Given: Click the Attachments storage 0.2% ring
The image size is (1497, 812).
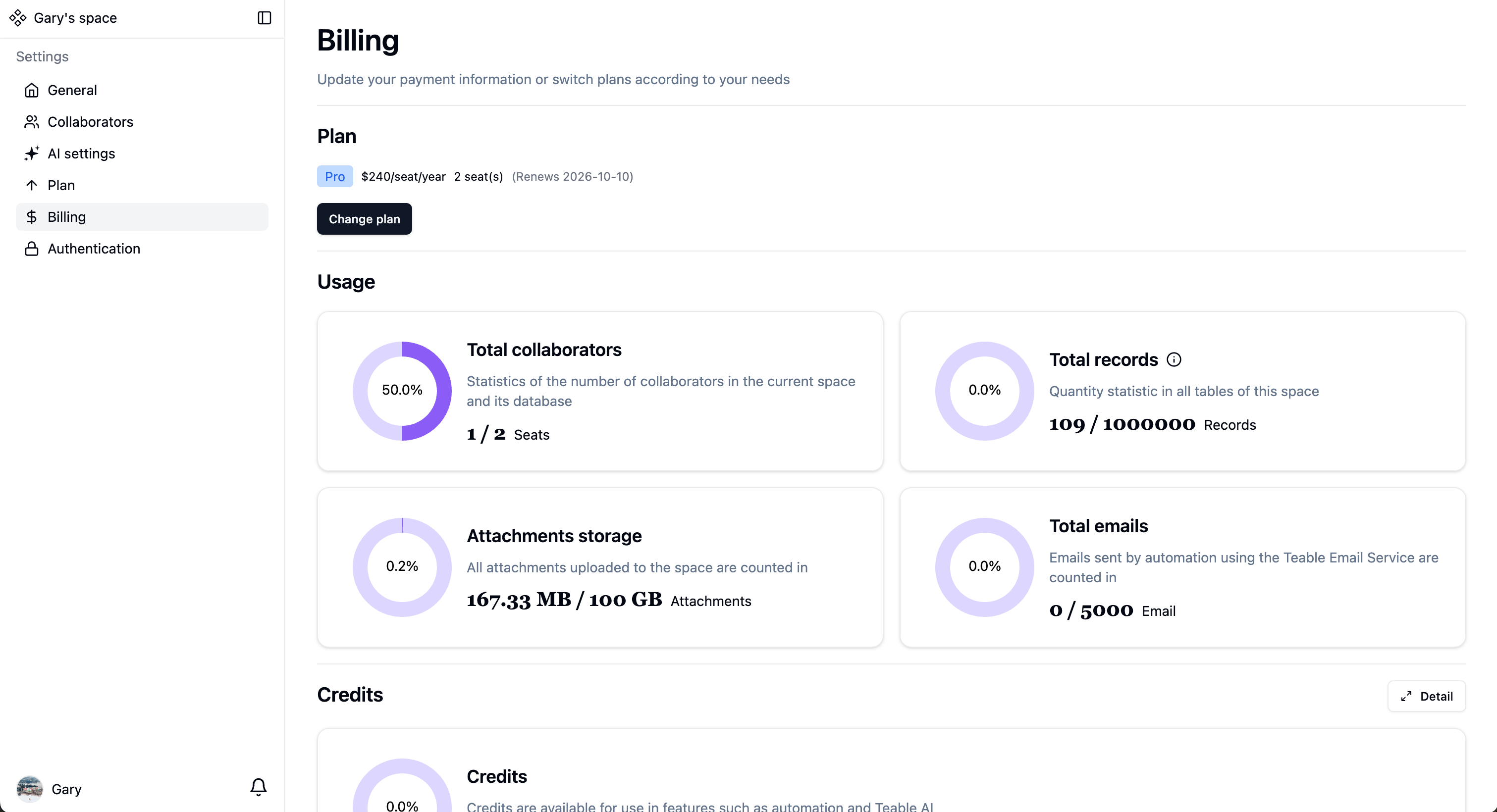Looking at the screenshot, I should (x=402, y=567).
